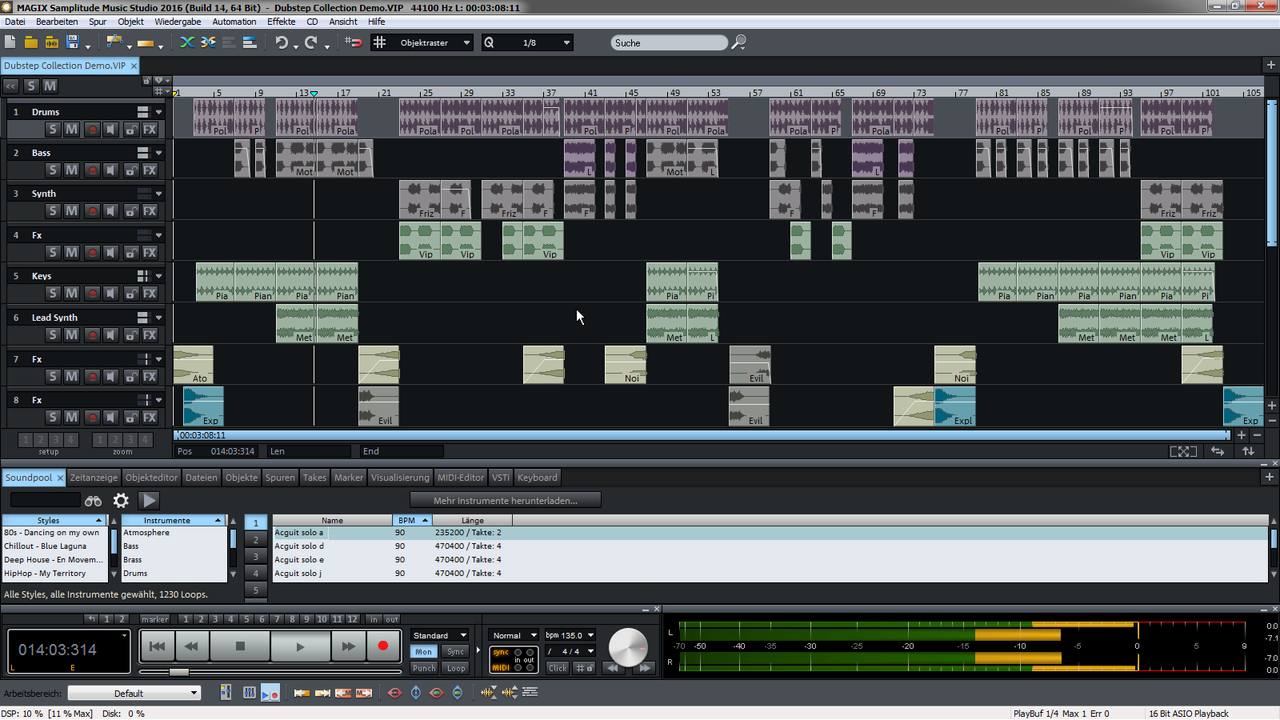The height and width of the screenshot is (720, 1280).
Task: Toggle the snap magnet icon
Action: (353, 43)
